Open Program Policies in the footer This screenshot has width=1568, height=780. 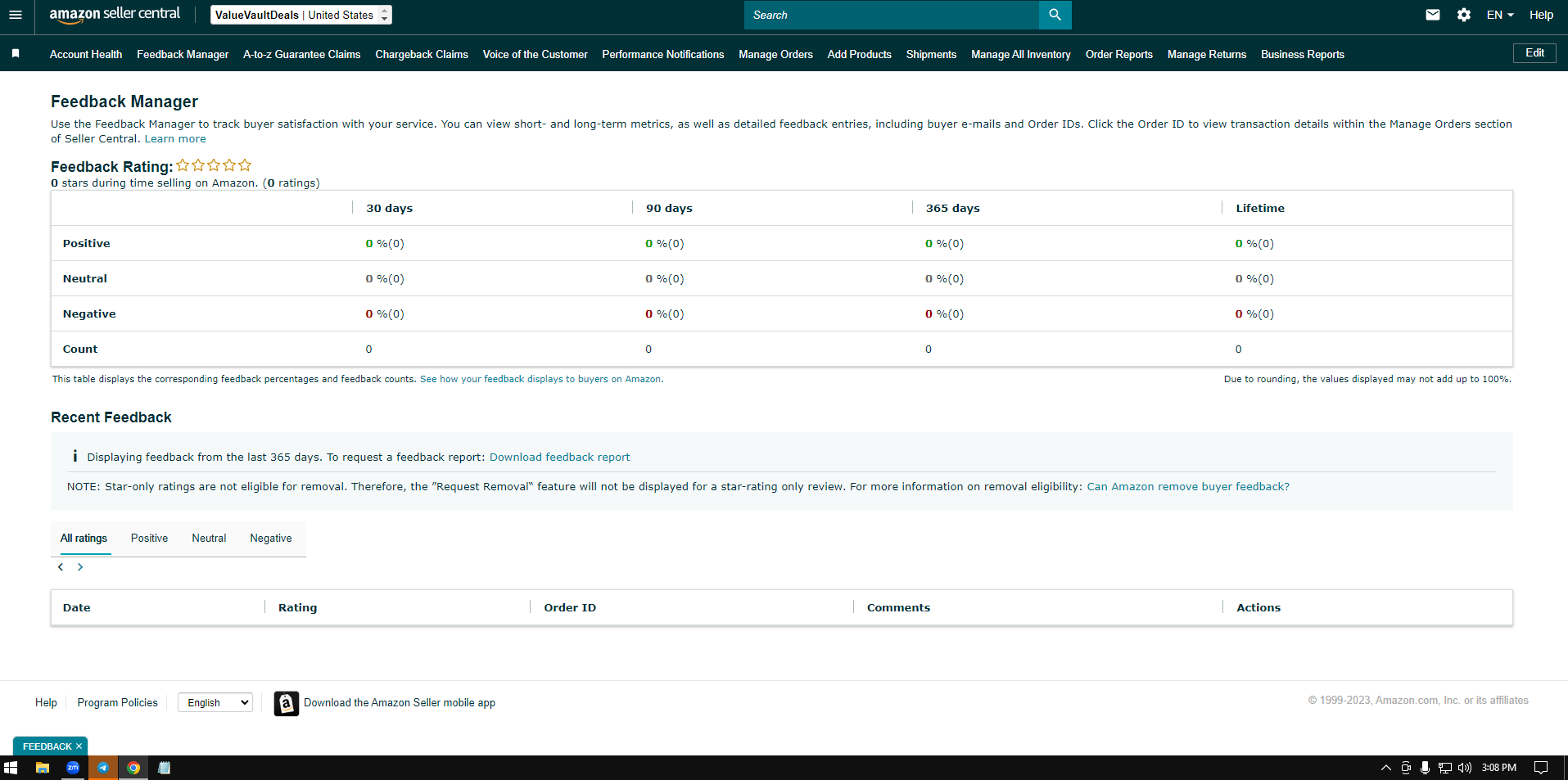118,703
